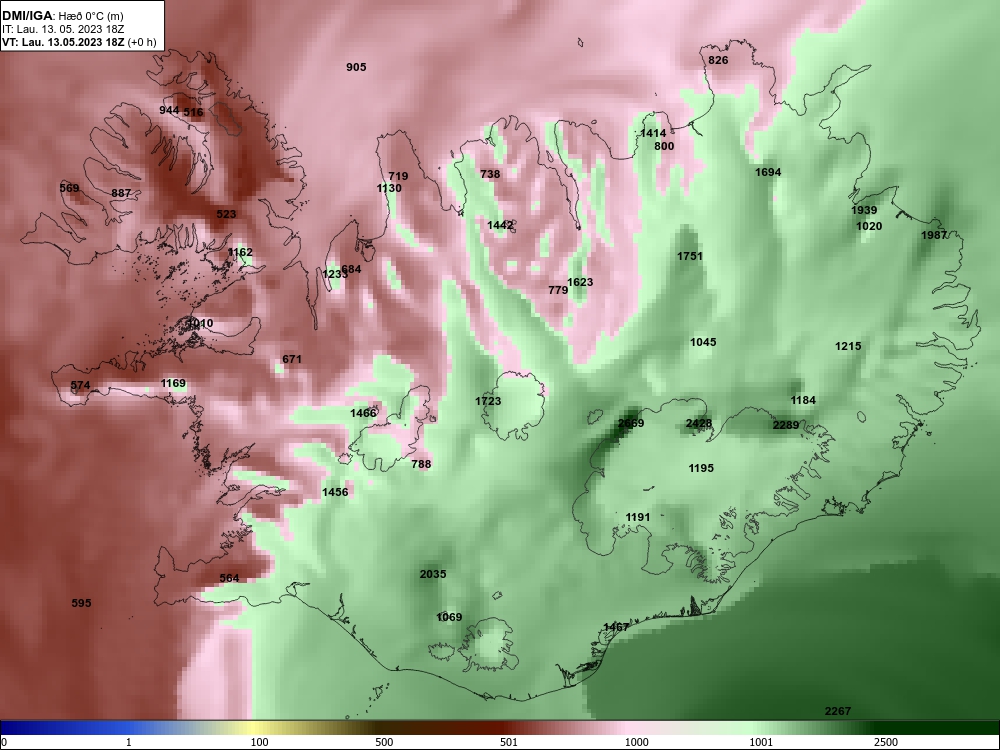Pick the 1694 value in the northeast
The width and height of the screenshot is (1000, 750).
(768, 172)
